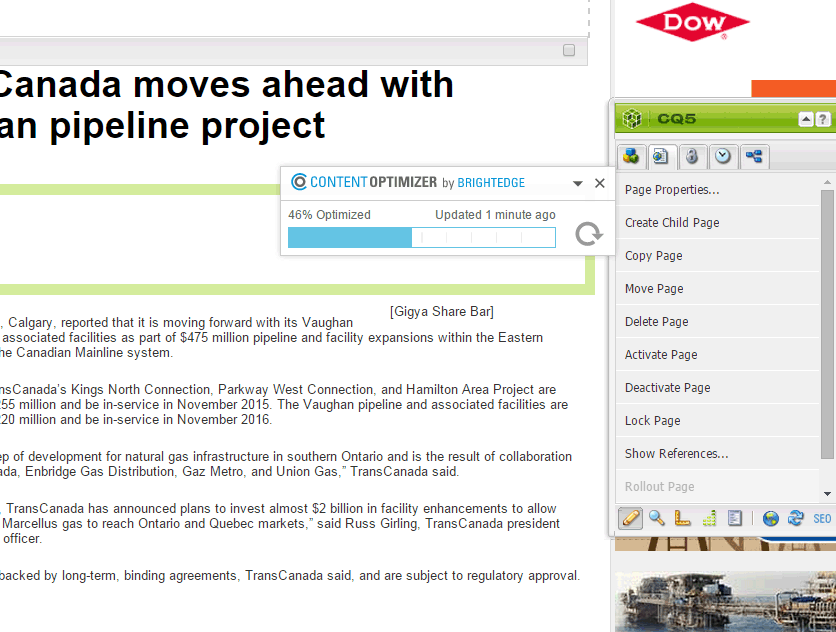Open the Content Optimizer dropdown arrow
The width and height of the screenshot is (836, 632).
tap(578, 183)
